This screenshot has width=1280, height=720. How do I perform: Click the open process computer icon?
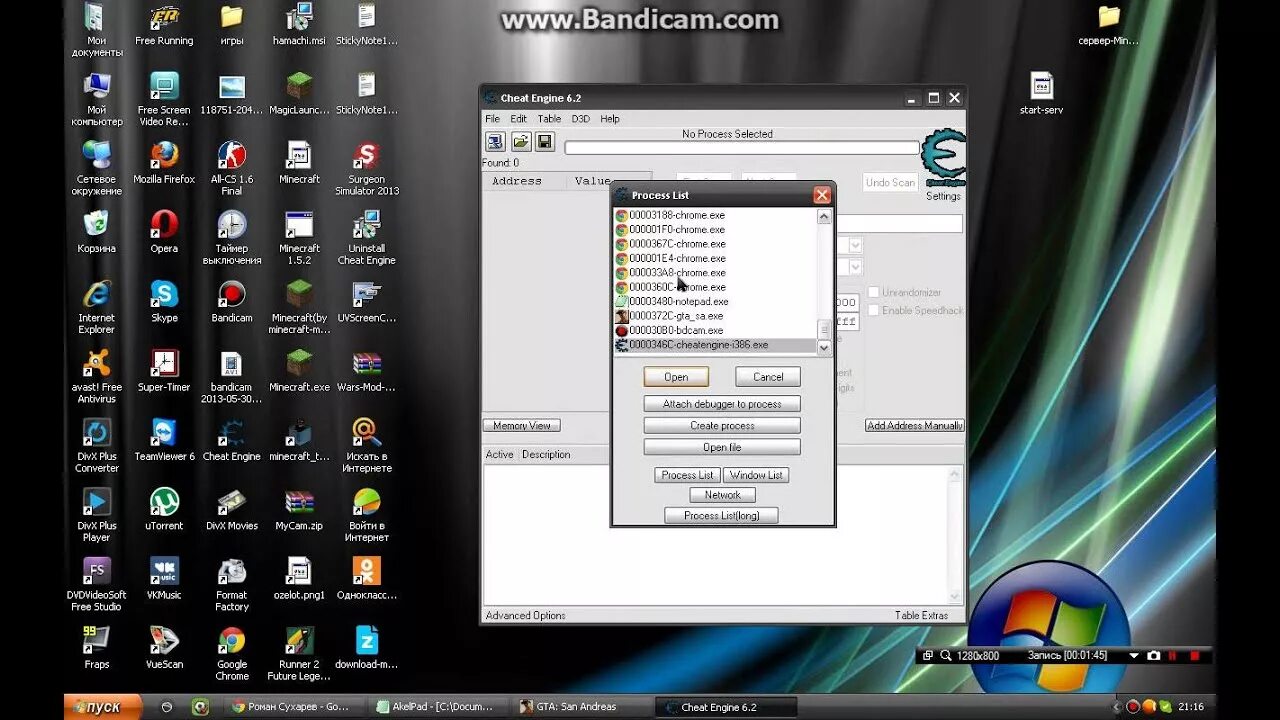(x=495, y=142)
